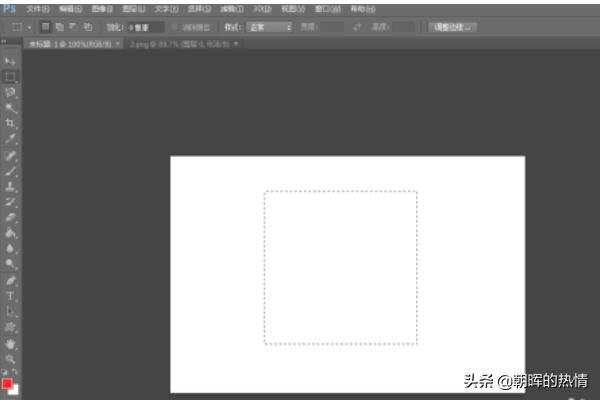Choose Subtract from Selection mode
Screen dimensions: 600x400
[x=73, y=27]
